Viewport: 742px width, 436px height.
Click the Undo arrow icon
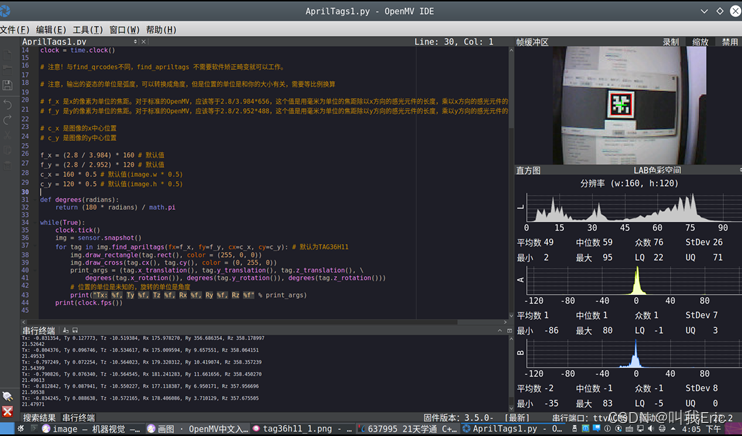[x=8, y=104]
